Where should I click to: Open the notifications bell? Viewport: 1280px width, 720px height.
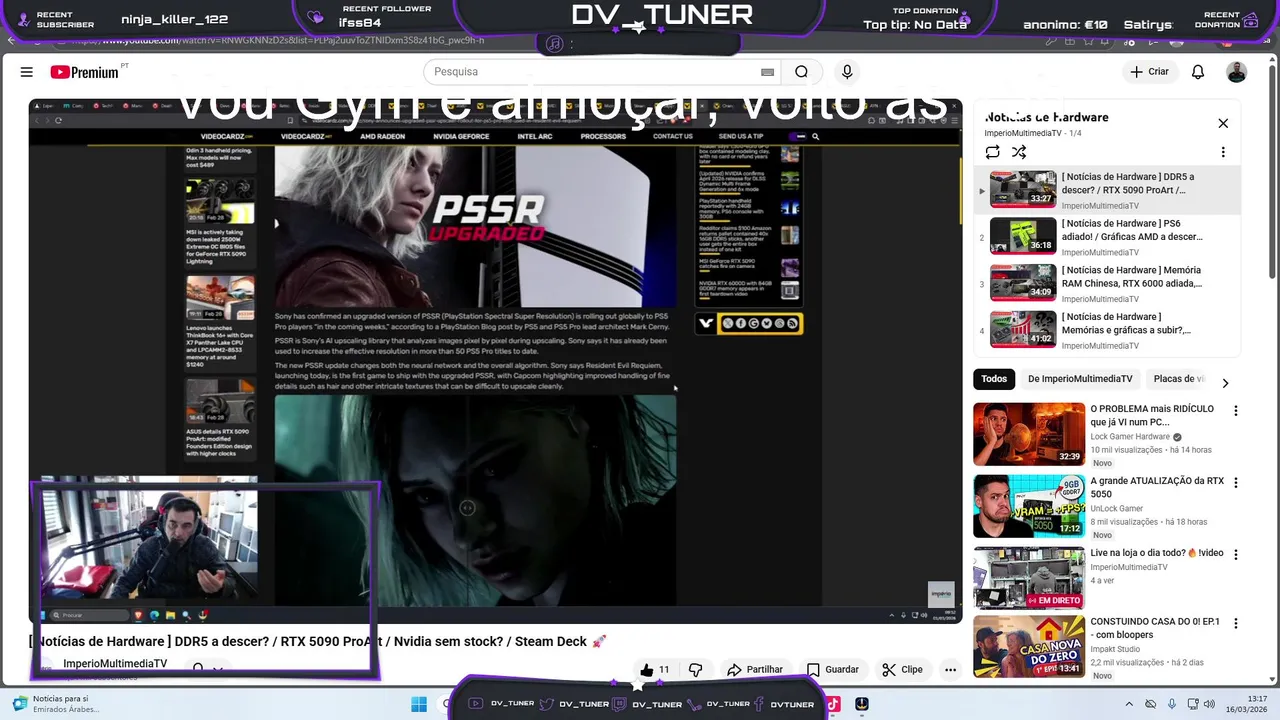[1198, 72]
